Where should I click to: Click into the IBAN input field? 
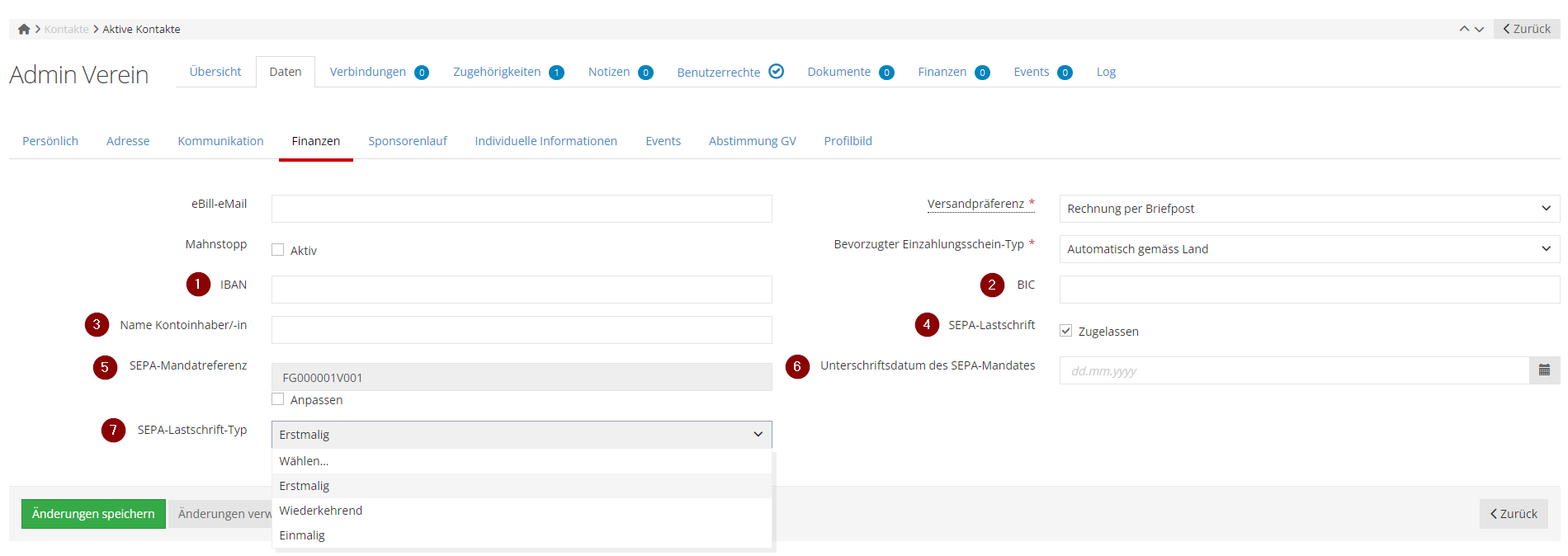click(522, 290)
